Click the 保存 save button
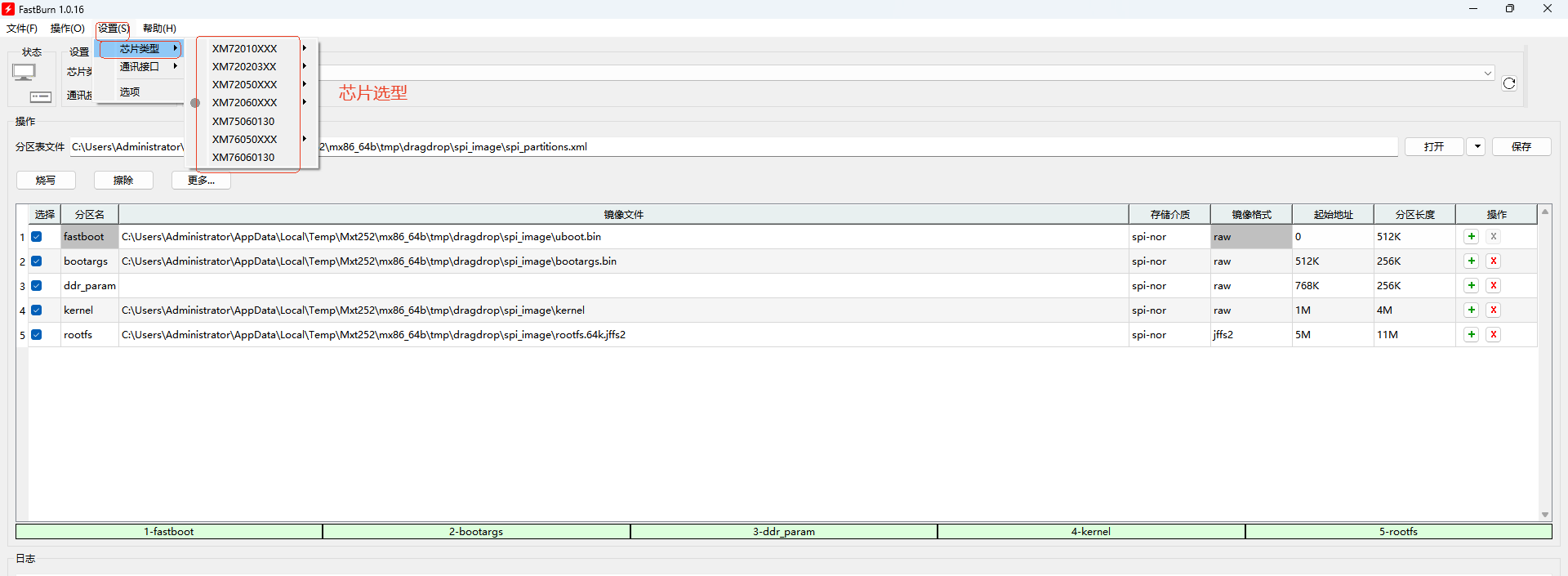 1521,147
